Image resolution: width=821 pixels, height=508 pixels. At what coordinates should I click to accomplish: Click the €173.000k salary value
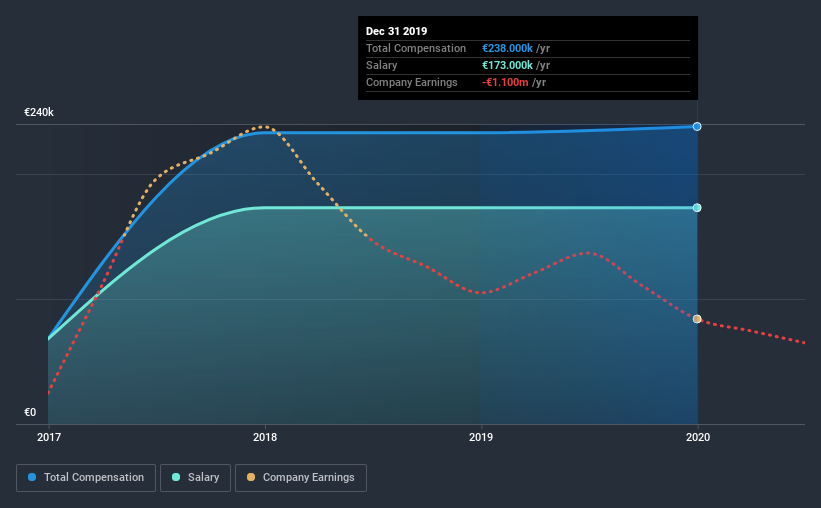point(507,65)
